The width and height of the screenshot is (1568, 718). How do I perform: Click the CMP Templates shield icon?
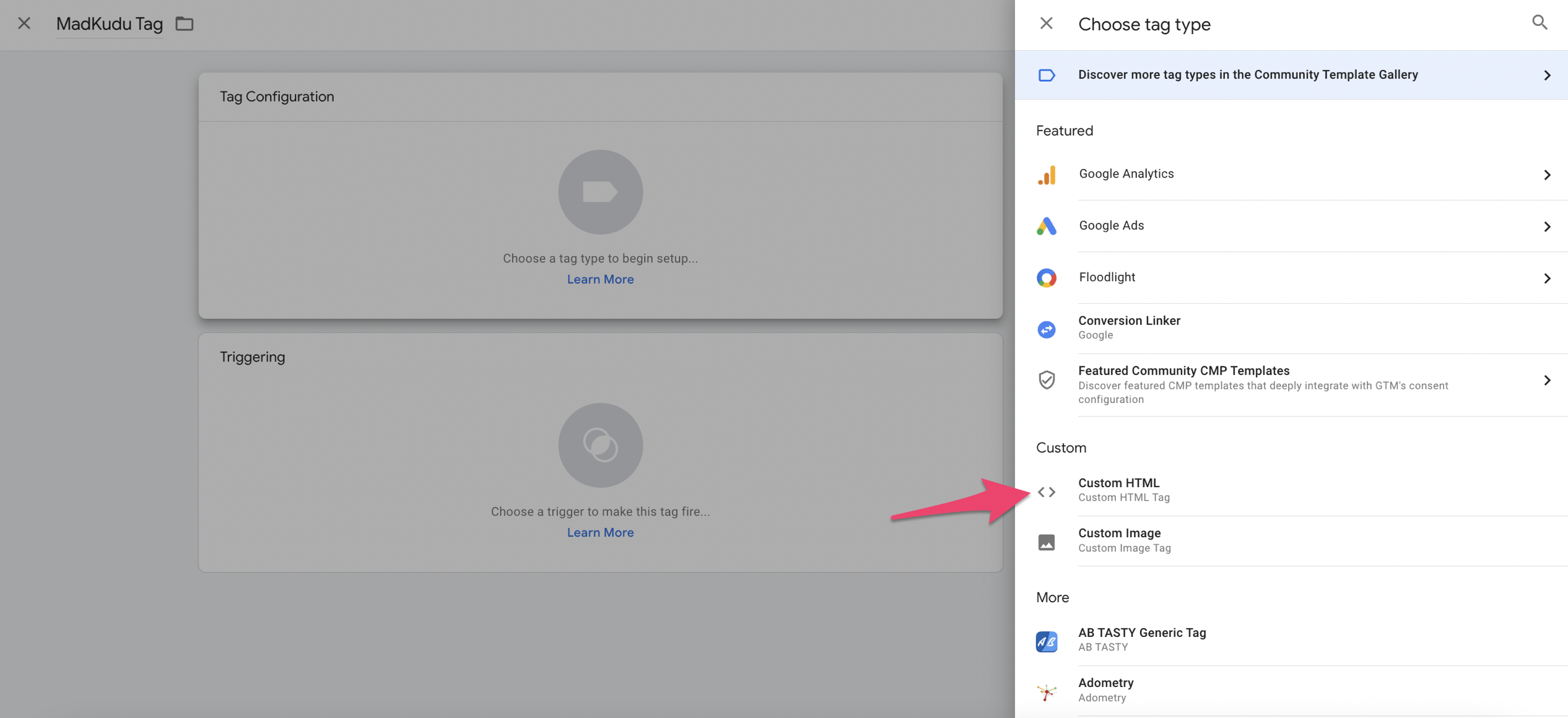[x=1047, y=379]
